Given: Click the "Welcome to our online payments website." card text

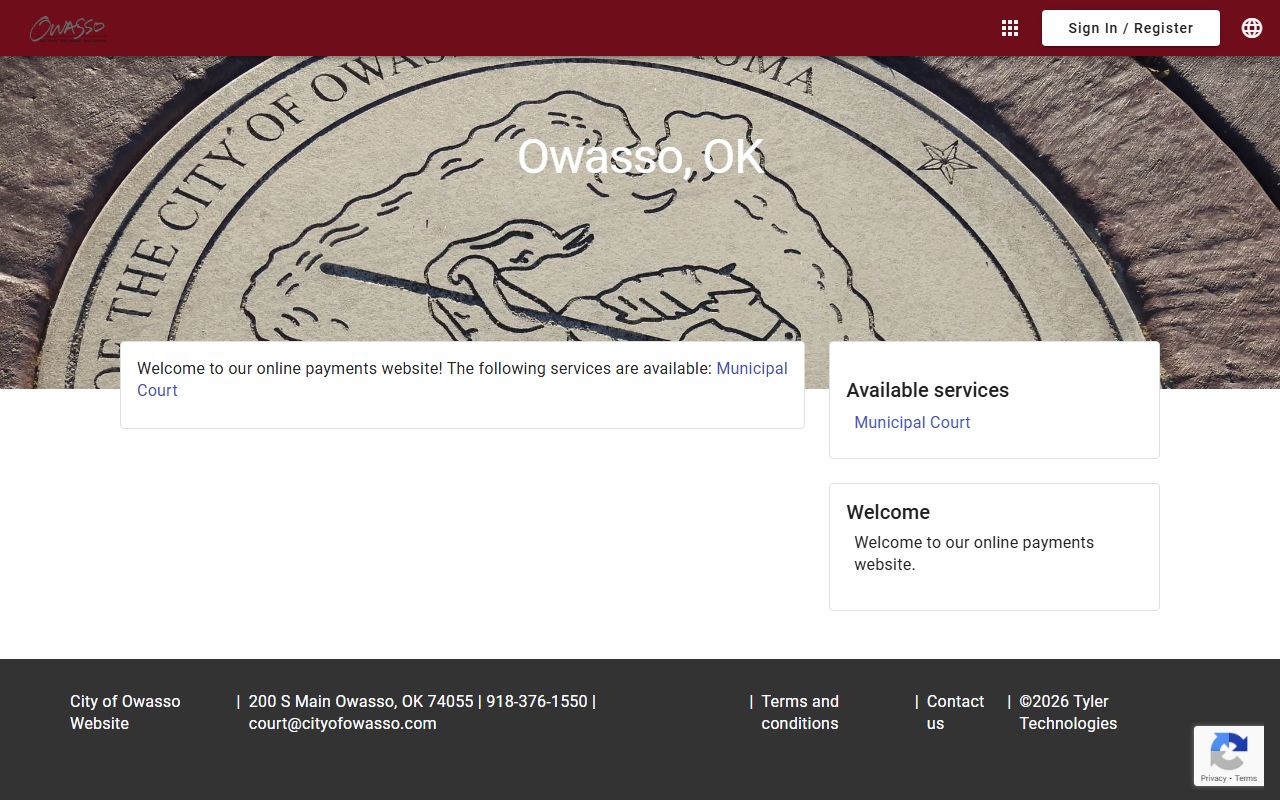Looking at the screenshot, I should [974, 553].
